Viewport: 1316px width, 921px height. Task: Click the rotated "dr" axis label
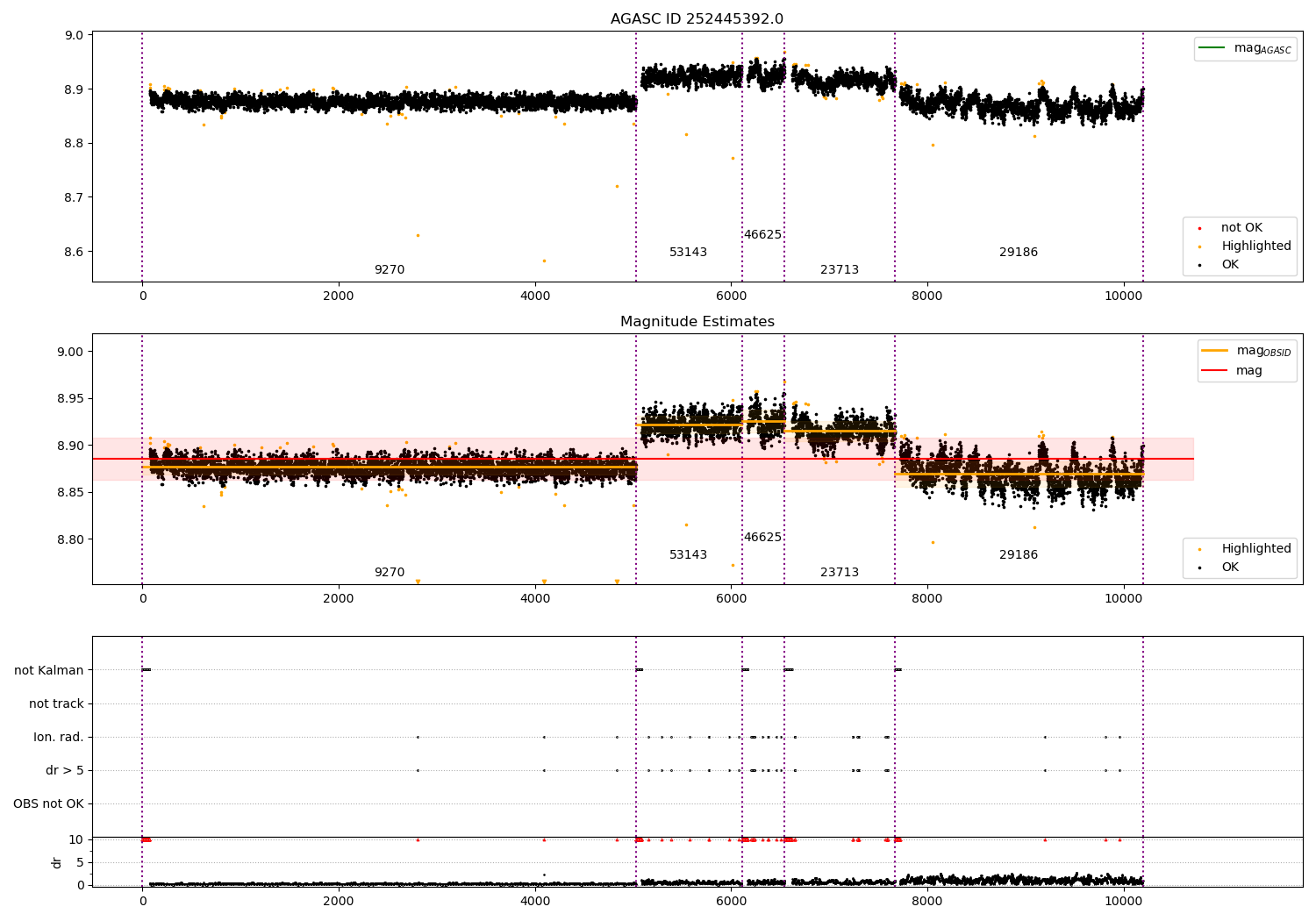coord(57,862)
